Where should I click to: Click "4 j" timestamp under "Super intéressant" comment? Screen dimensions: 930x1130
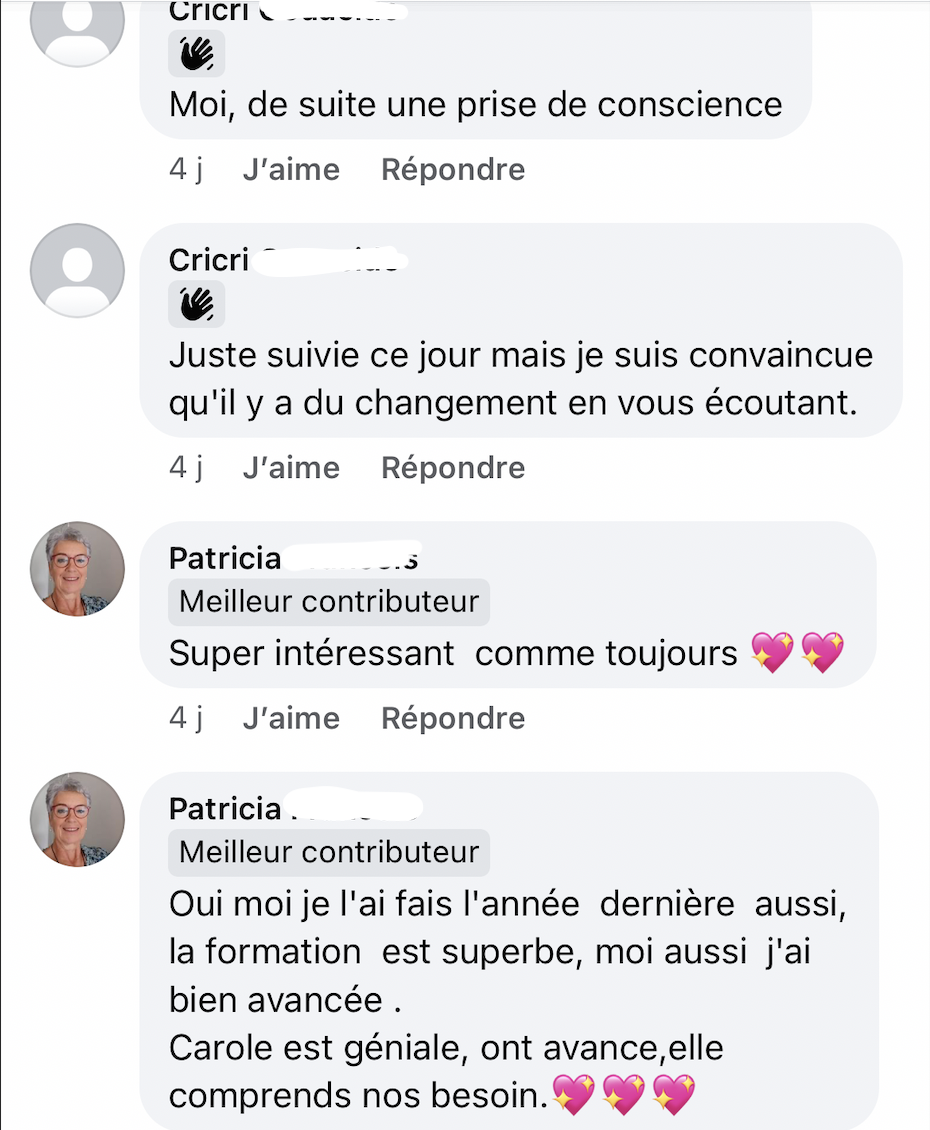point(186,718)
